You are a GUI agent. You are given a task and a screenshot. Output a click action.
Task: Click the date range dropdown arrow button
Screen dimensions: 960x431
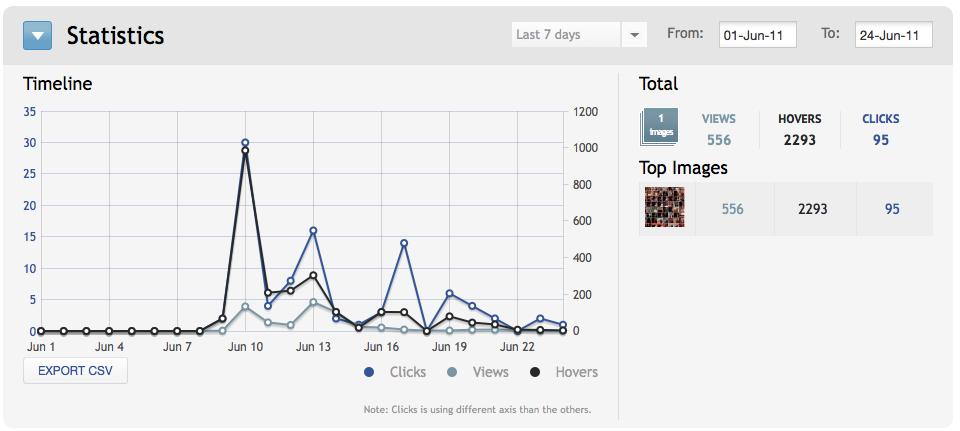click(x=634, y=35)
